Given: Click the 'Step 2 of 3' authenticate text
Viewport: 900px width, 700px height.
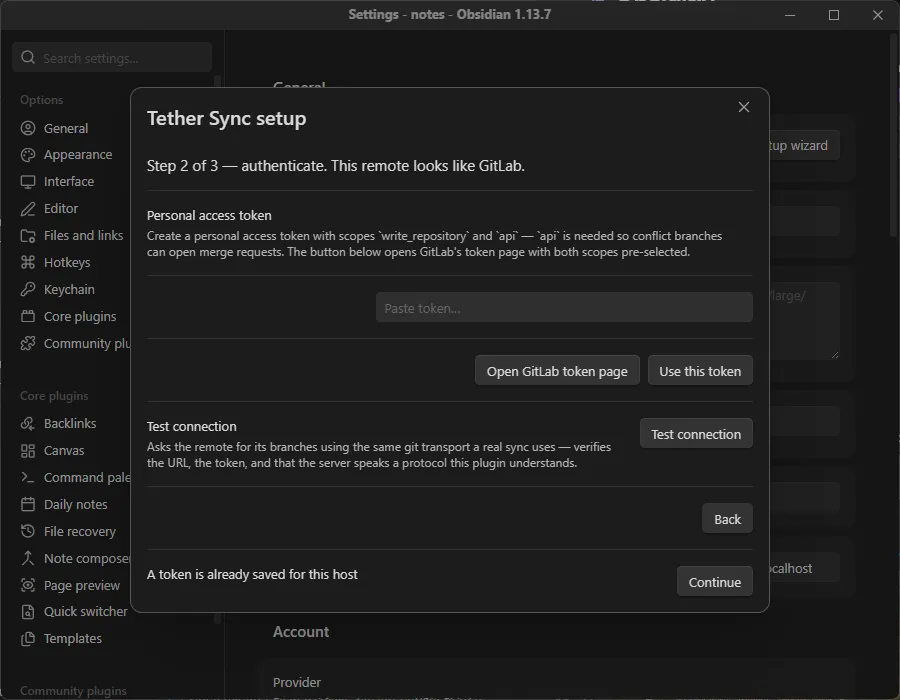Looking at the screenshot, I should [x=336, y=166].
